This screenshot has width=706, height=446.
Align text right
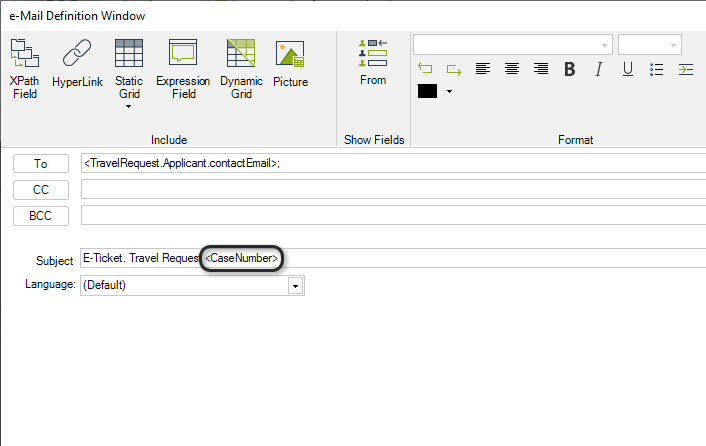click(541, 69)
